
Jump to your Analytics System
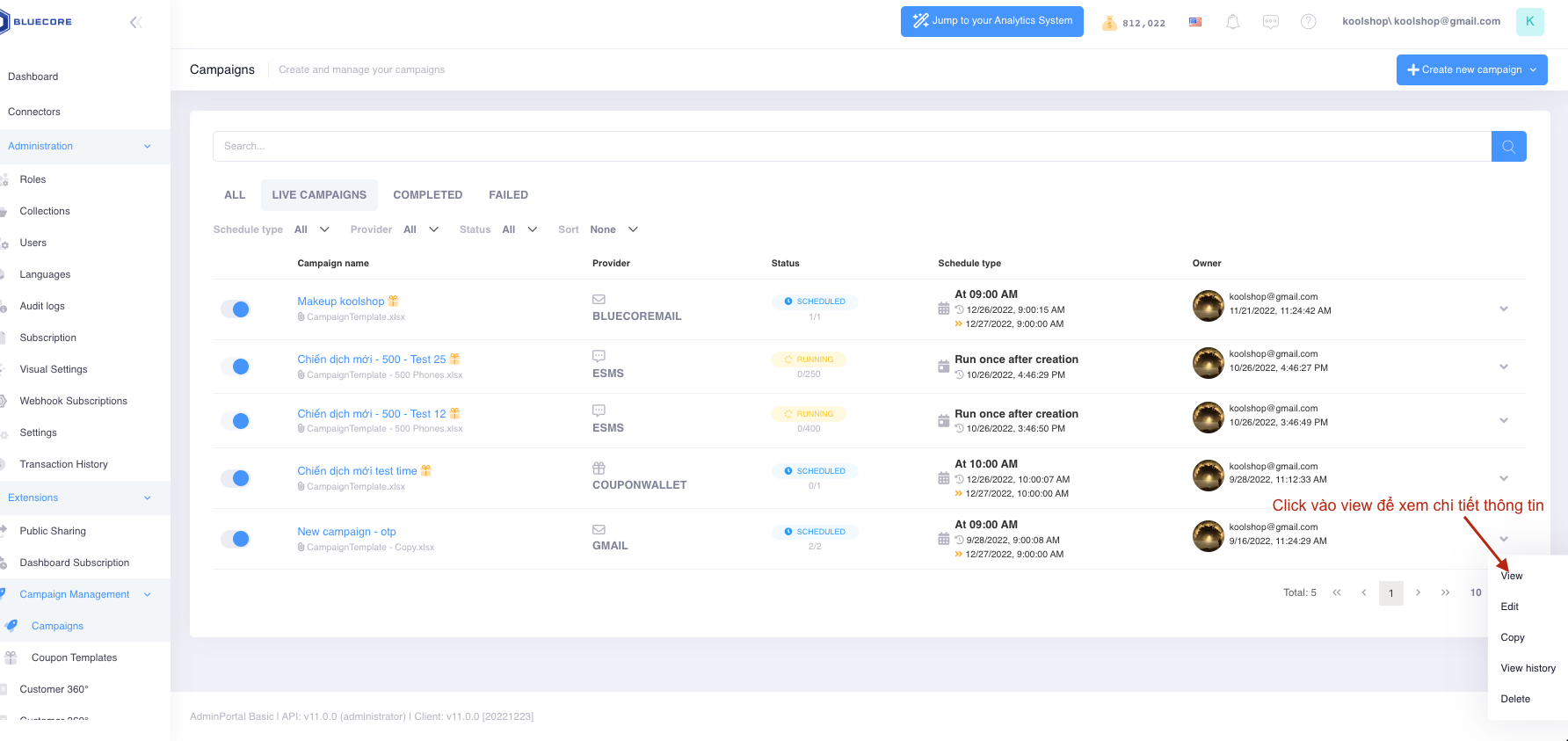tap(991, 21)
